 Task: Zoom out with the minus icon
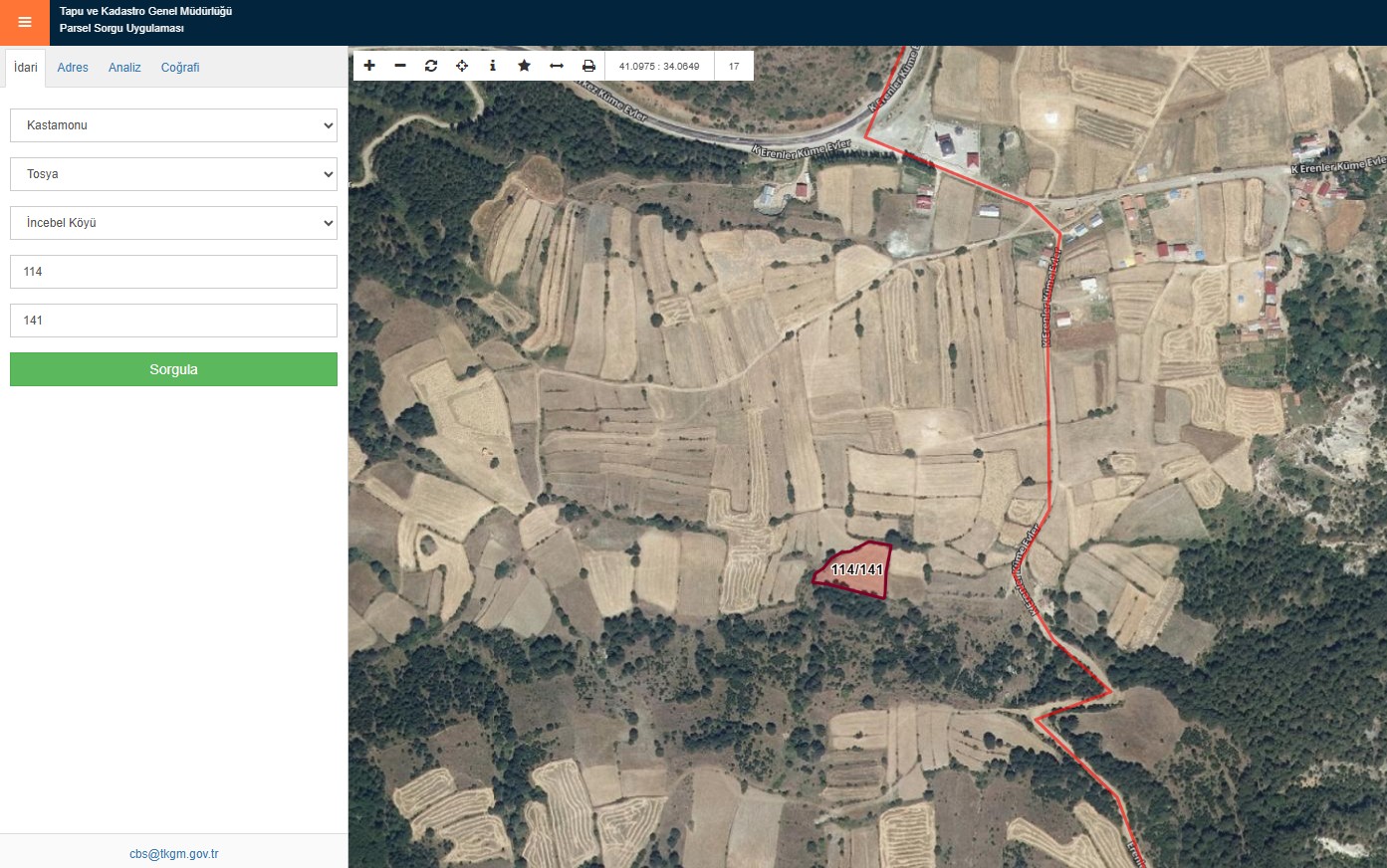click(x=400, y=66)
